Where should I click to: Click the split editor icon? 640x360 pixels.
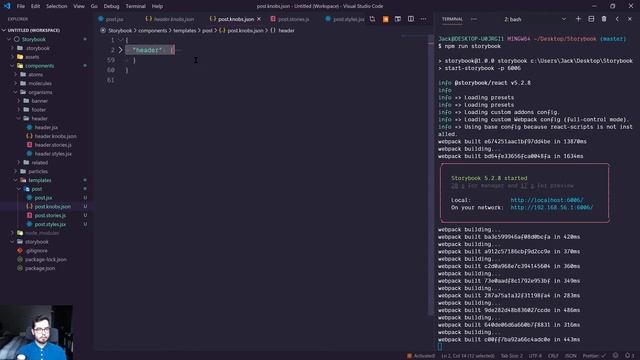tap(411, 19)
